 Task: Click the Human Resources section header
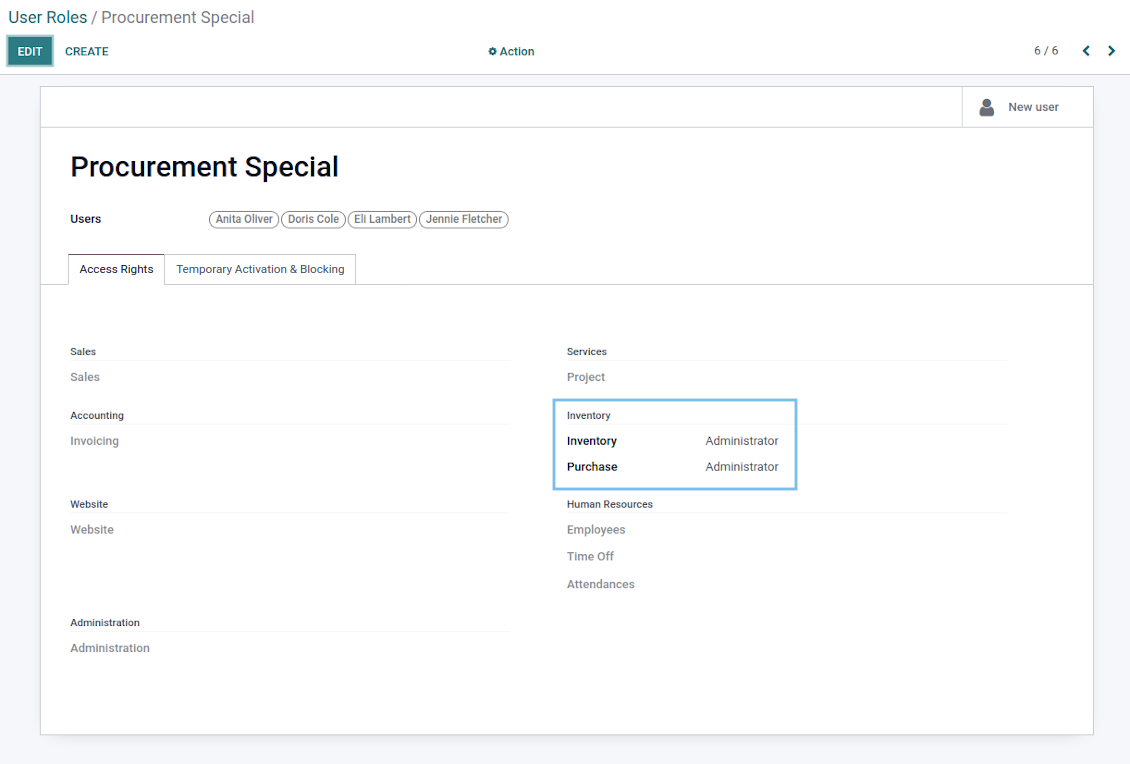point(610,505)
